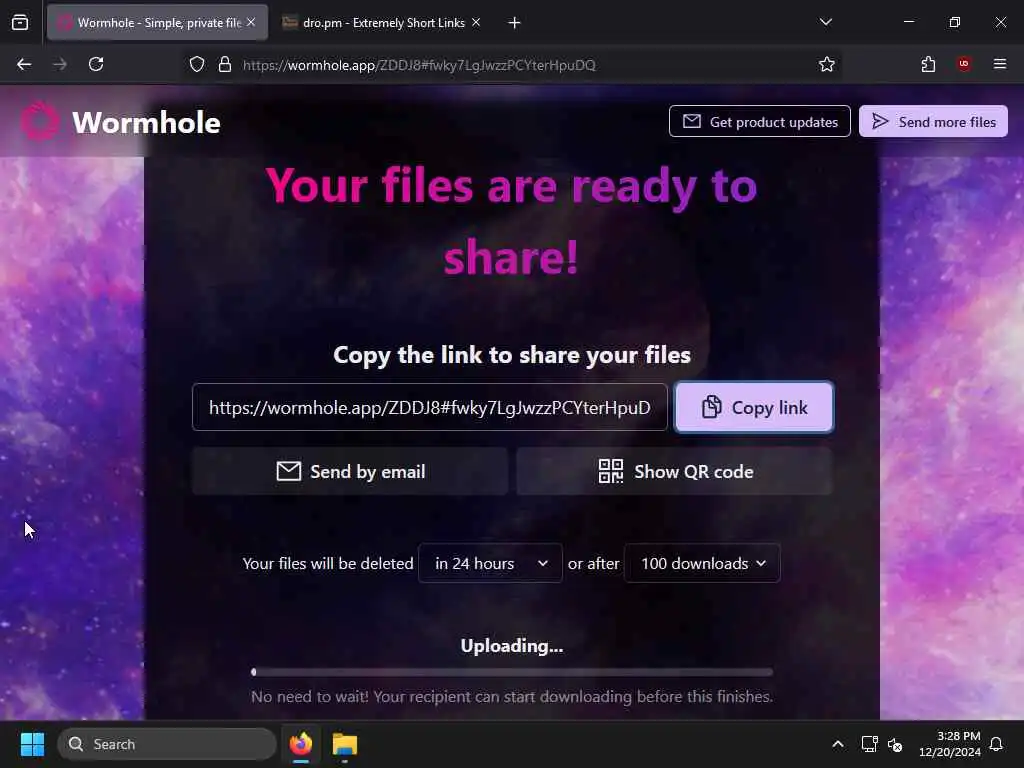The height and width of the screenshot is (768, 1024).
Task: Open the Extensions puzzle icon
Action: [928, 64]
